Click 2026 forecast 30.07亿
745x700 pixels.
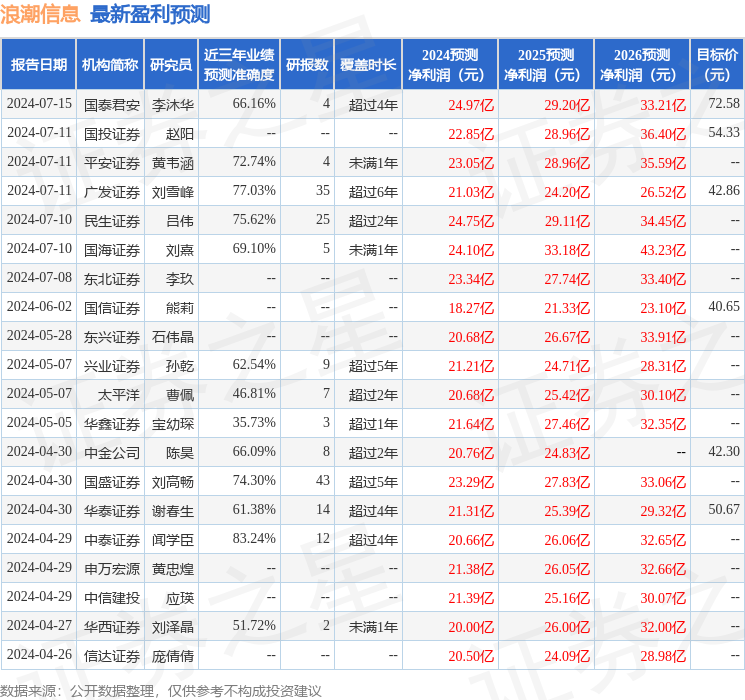click(x=663, y=598)
